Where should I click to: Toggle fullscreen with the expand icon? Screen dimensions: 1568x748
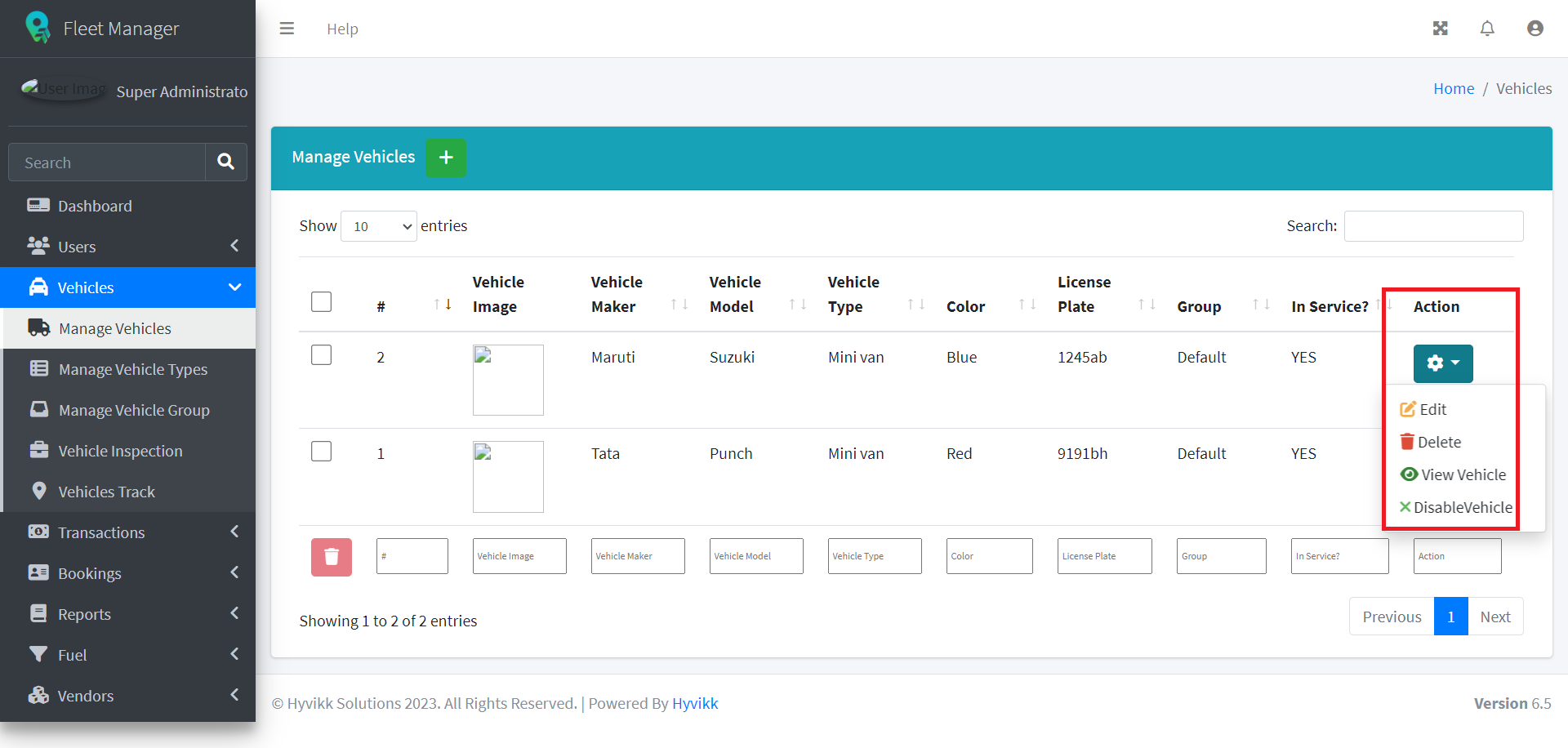(x=1440, y=29)
